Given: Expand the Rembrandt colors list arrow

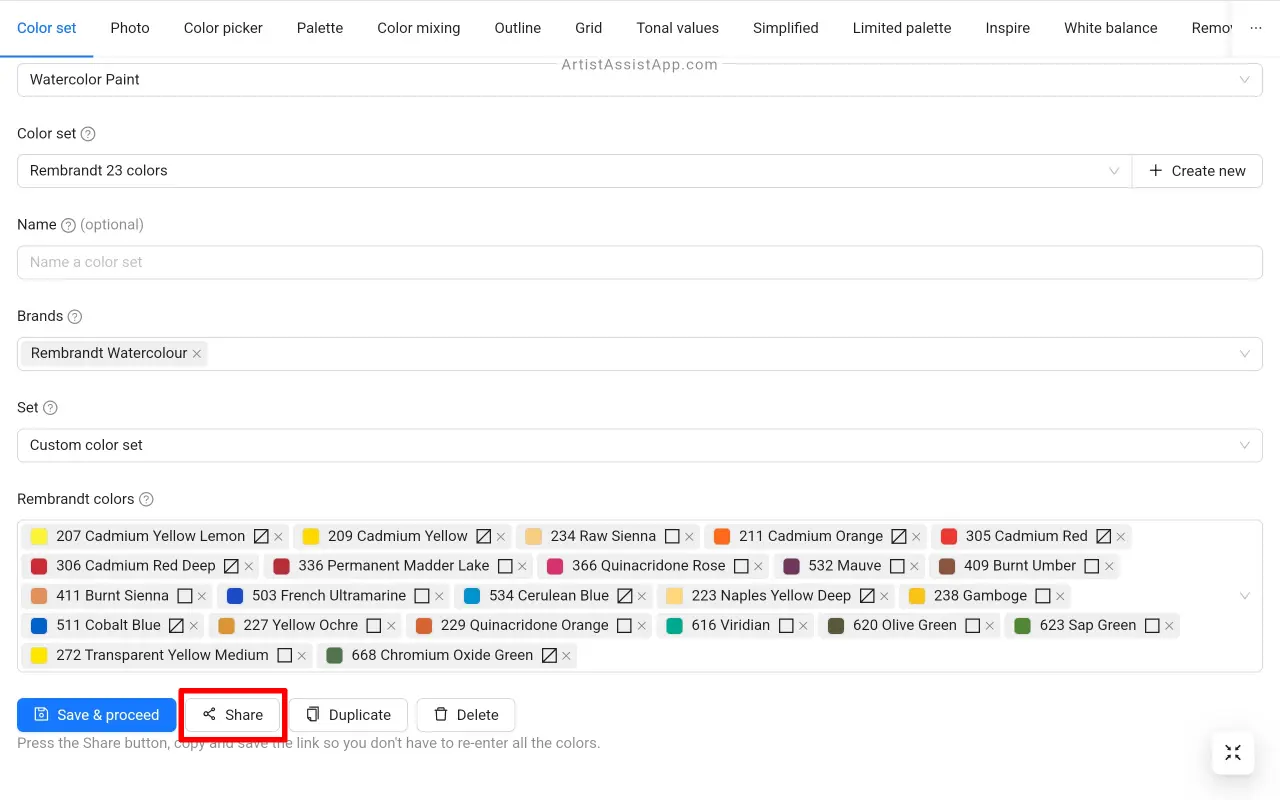Looking at the screenshot, I should 1245,596.
